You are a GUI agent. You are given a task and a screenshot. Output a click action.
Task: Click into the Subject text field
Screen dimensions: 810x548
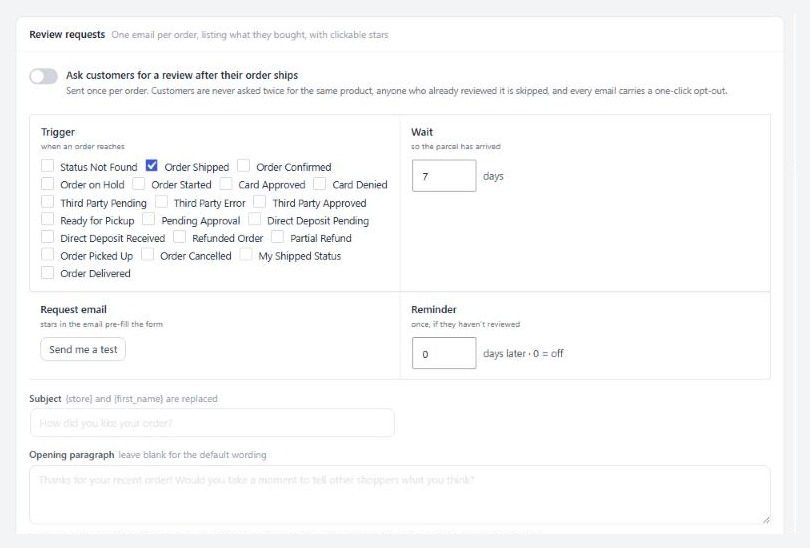click(212, 423)
